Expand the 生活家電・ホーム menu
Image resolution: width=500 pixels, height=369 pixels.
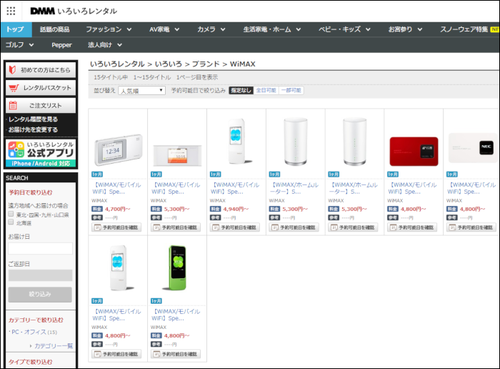pyautogui.click(x=272, y=29)
